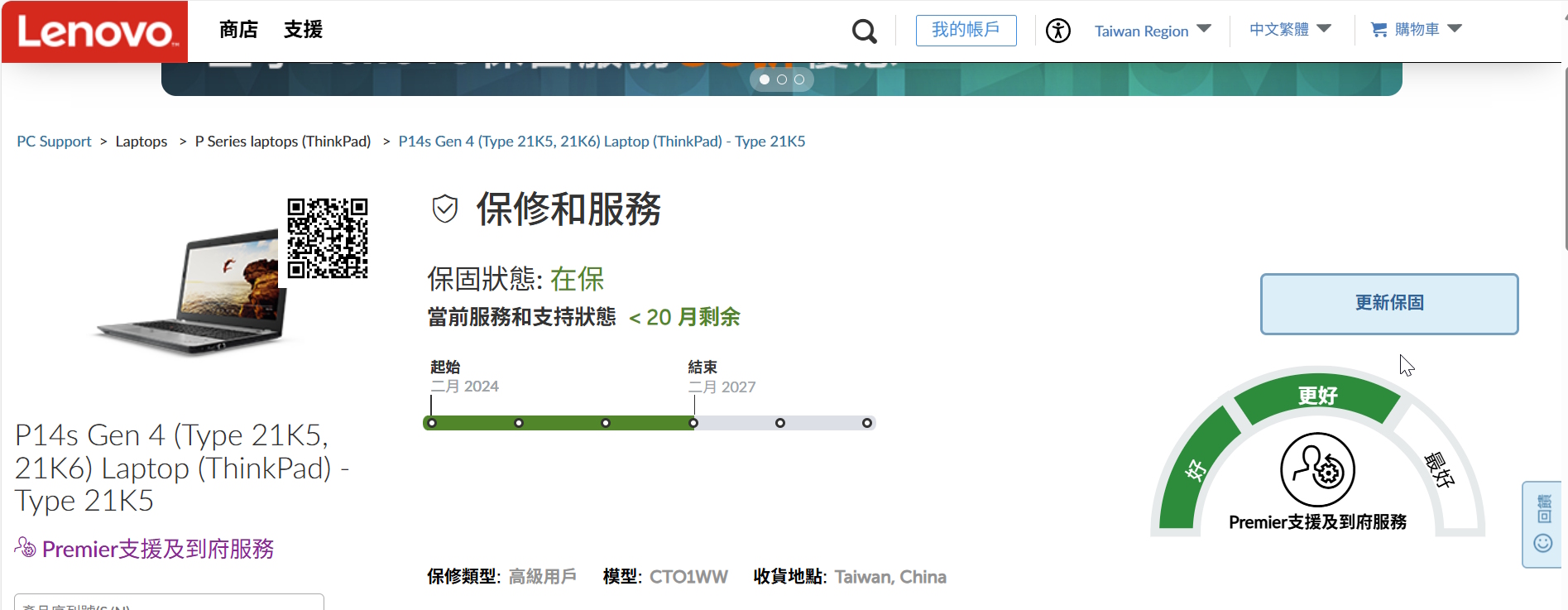Click the < 20 月剩余 text
Image resolution: width=1568 pixels, height=610 pixels.
(684, 317)
